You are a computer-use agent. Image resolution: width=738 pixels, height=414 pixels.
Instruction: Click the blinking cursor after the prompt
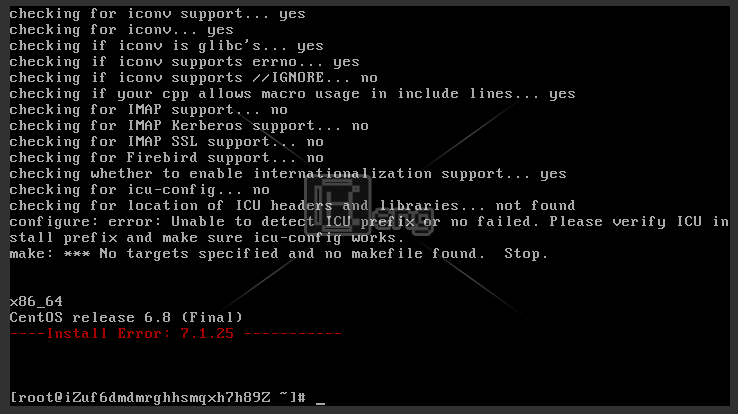click(321, 403)
